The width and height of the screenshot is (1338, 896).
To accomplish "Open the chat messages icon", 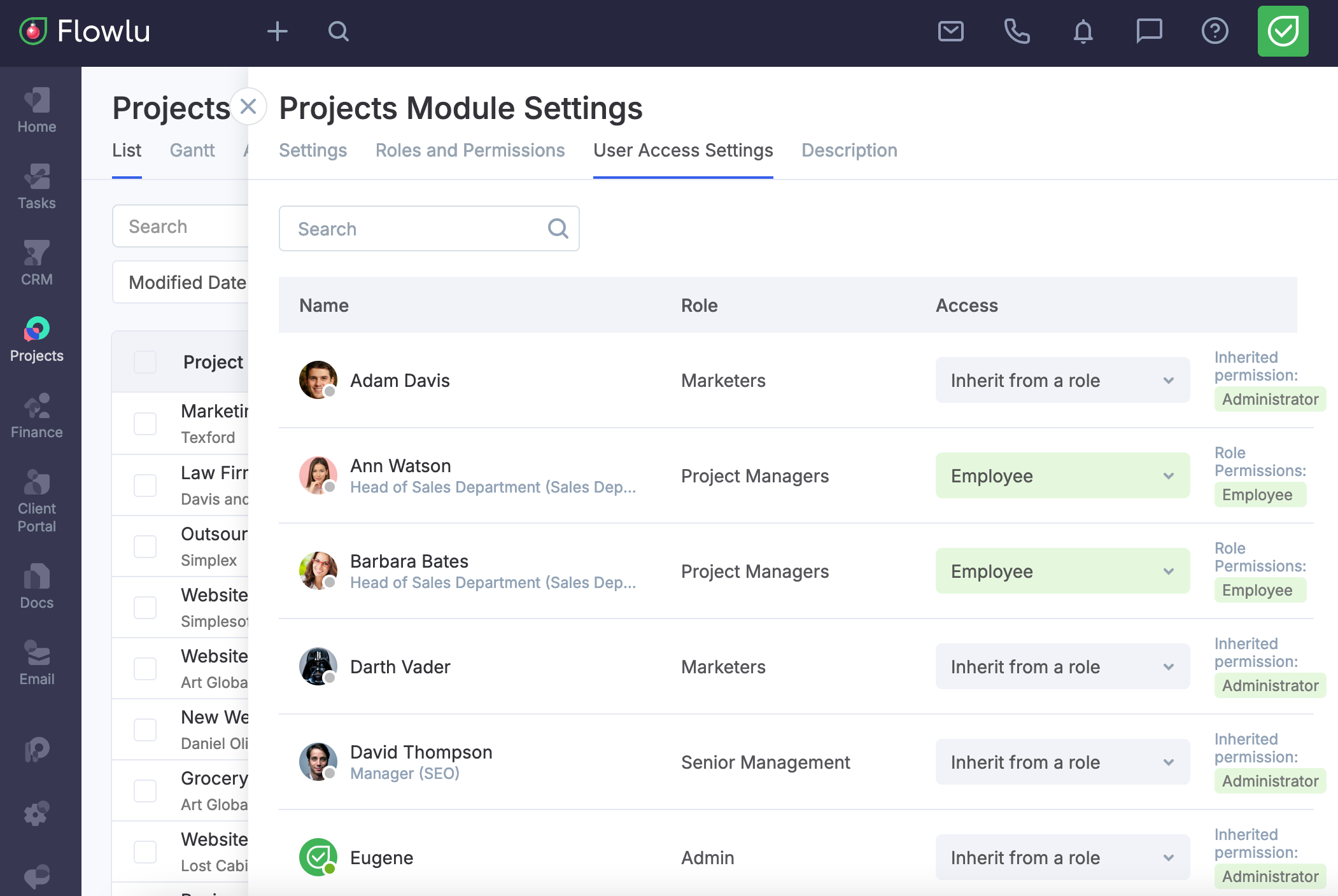I will (x=1149, y=31).
